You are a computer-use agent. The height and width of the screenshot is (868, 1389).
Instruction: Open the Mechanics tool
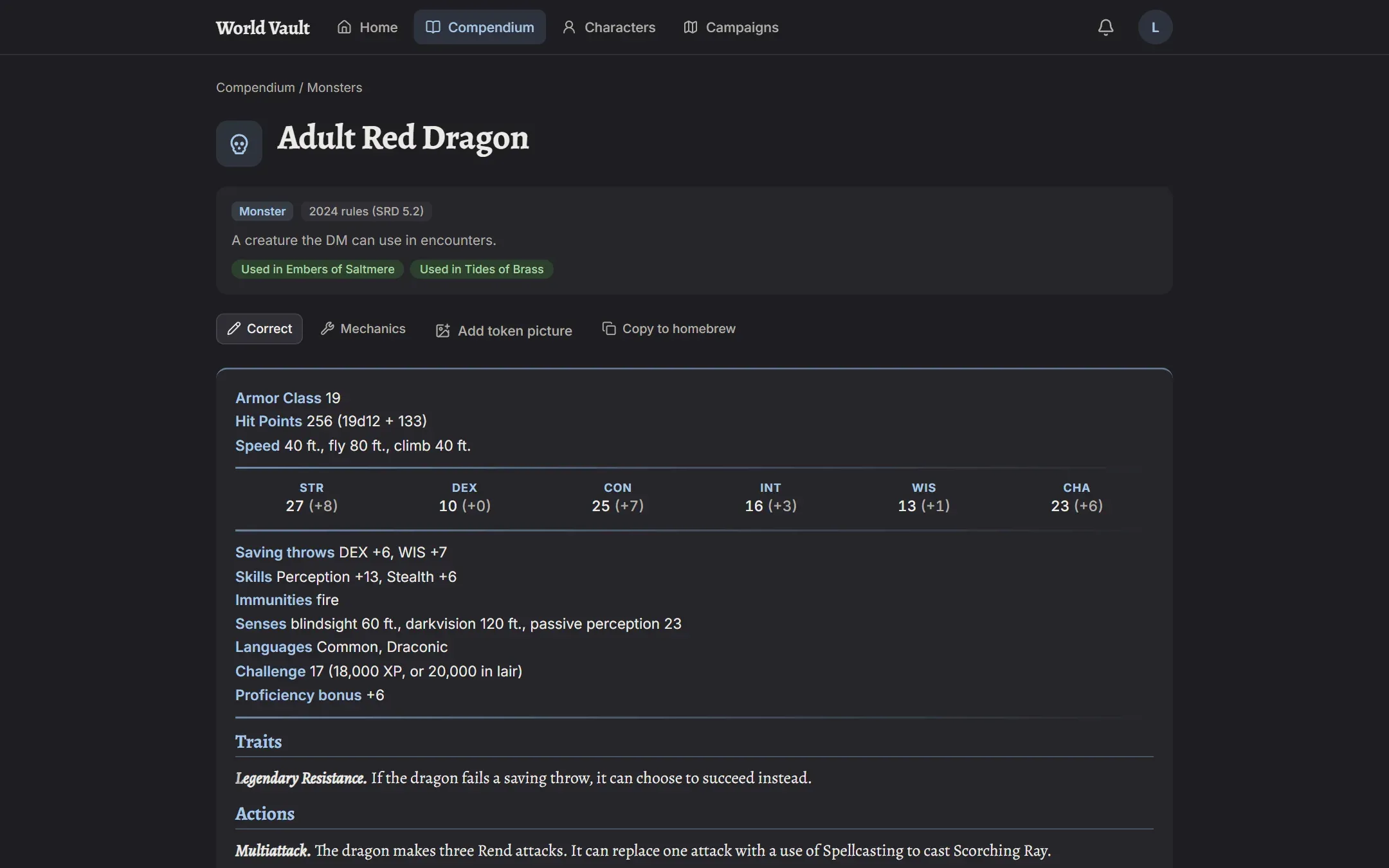point(363,329)
